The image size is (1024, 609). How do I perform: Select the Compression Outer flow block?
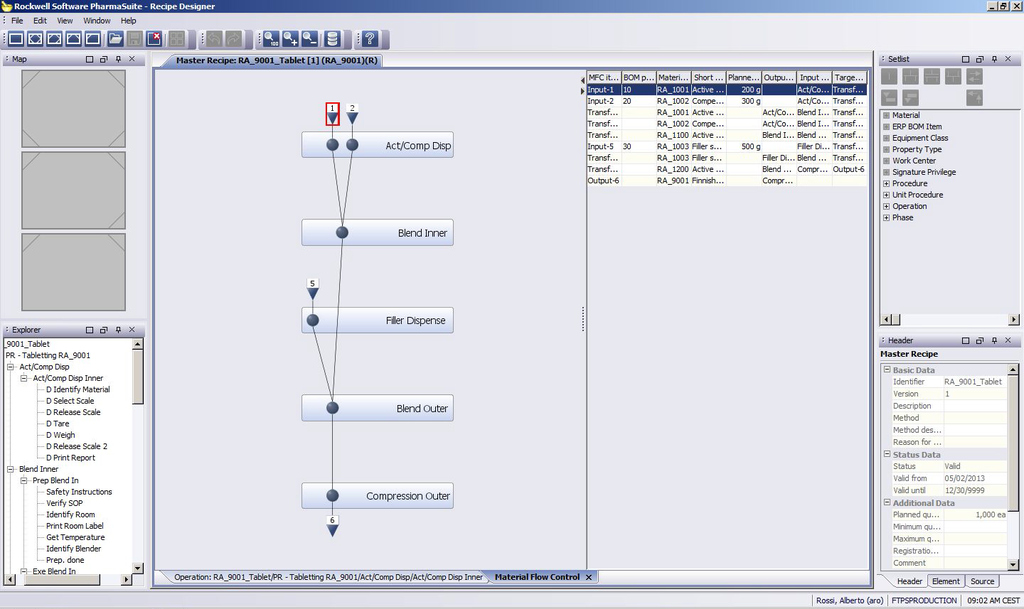377,495
